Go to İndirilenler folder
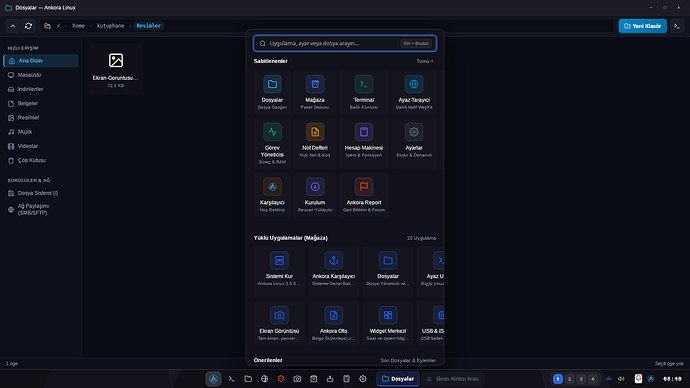This screenshot has width=690, height=388. pos(41,89)
